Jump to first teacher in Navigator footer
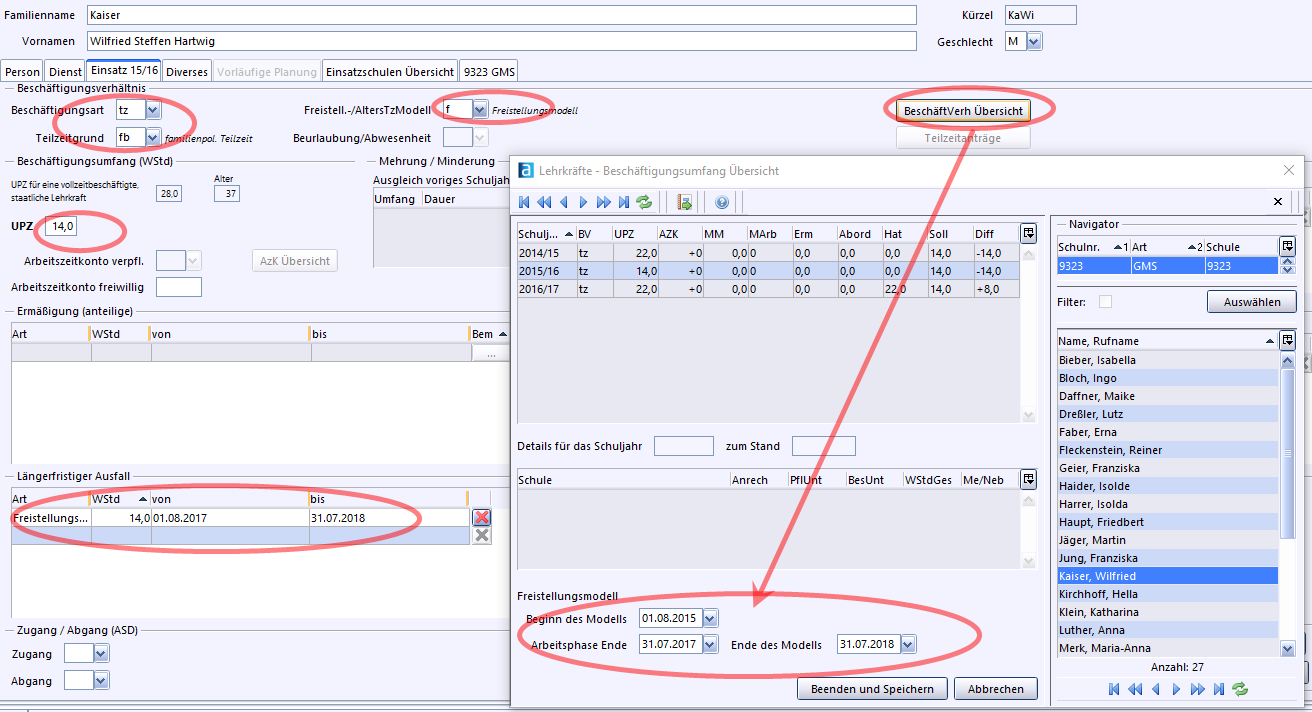Image resolution: width=1312 pixels, height=712 pixels. (x=1116, y=689)
